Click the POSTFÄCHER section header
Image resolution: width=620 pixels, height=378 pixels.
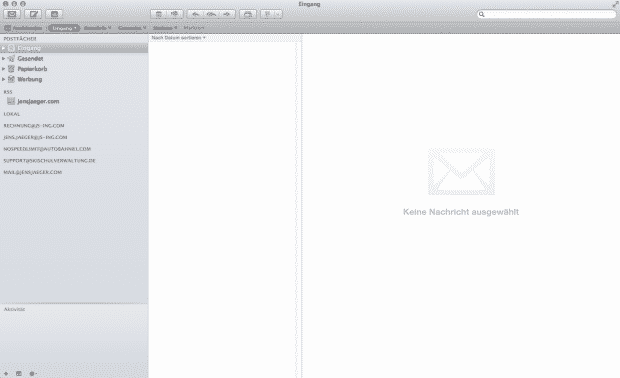(x=20, y=39)
